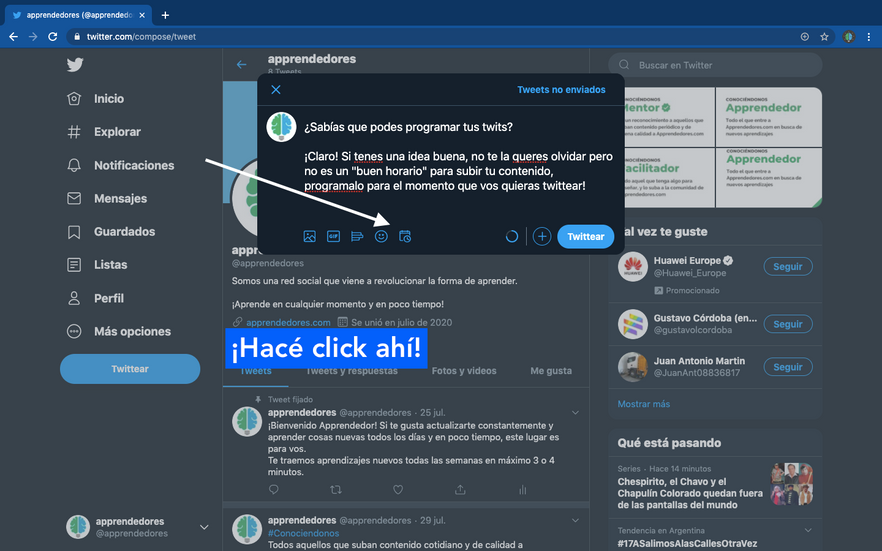Click the Chrome profile avatar icon
Screen dimensions: 882x551
(849, 37)
